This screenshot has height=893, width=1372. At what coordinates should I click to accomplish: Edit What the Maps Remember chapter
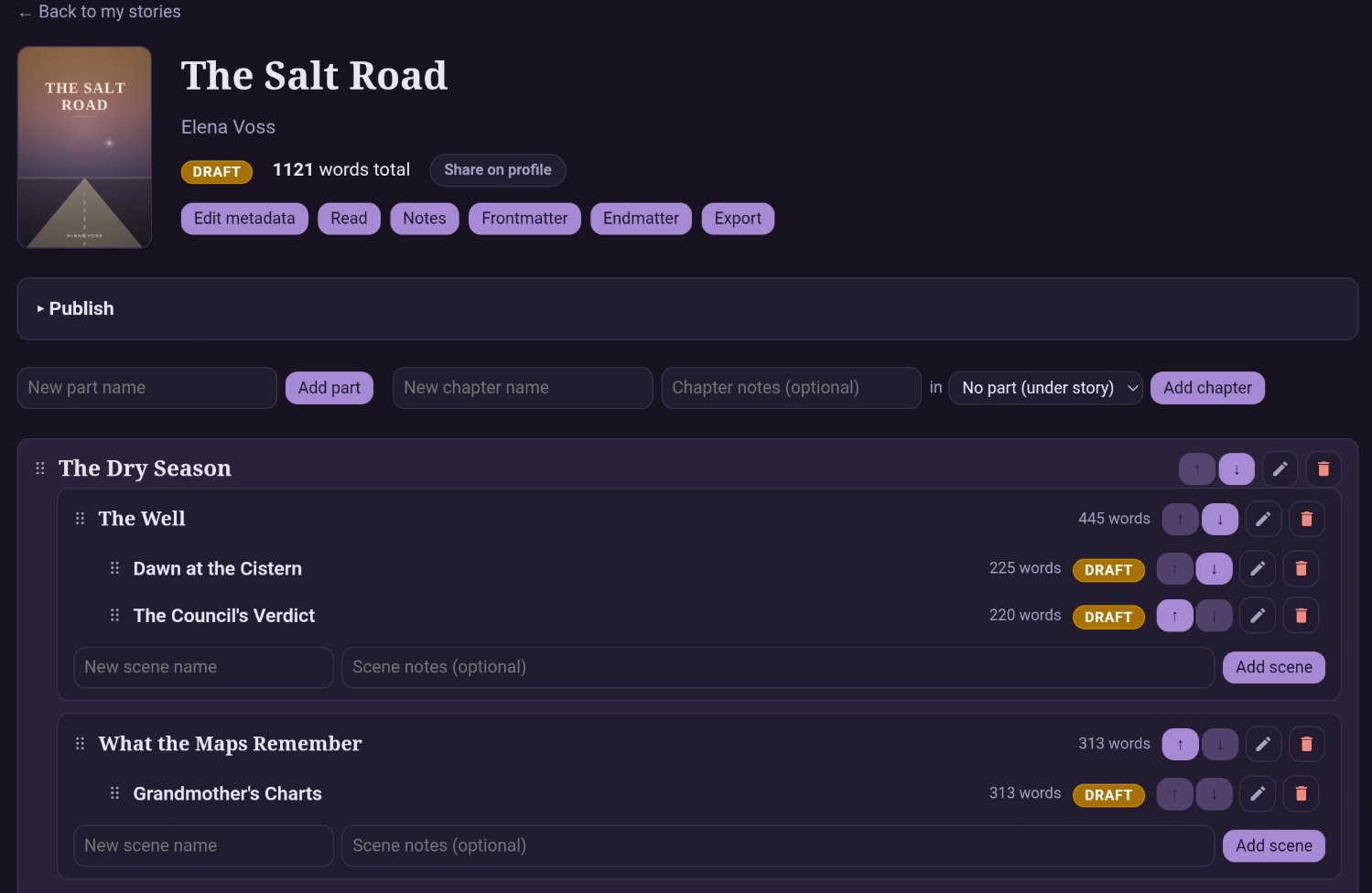(x=1262, y=744)
